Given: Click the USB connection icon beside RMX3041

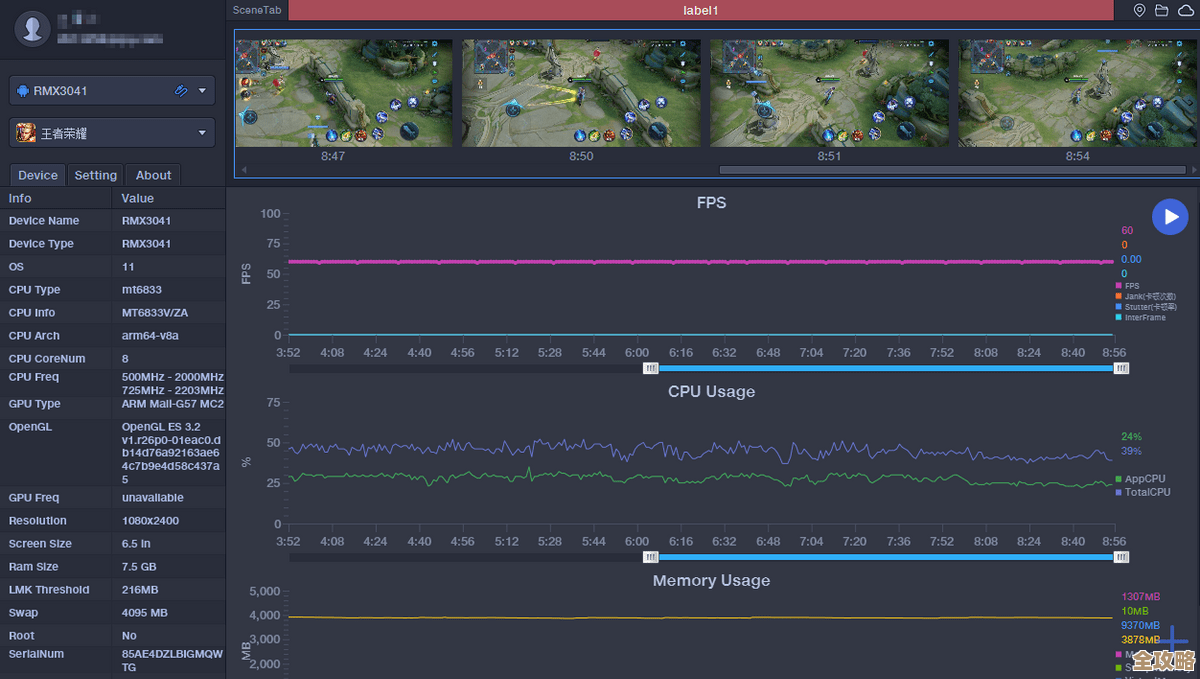Looking at the screenshot, I should point(181,91).
